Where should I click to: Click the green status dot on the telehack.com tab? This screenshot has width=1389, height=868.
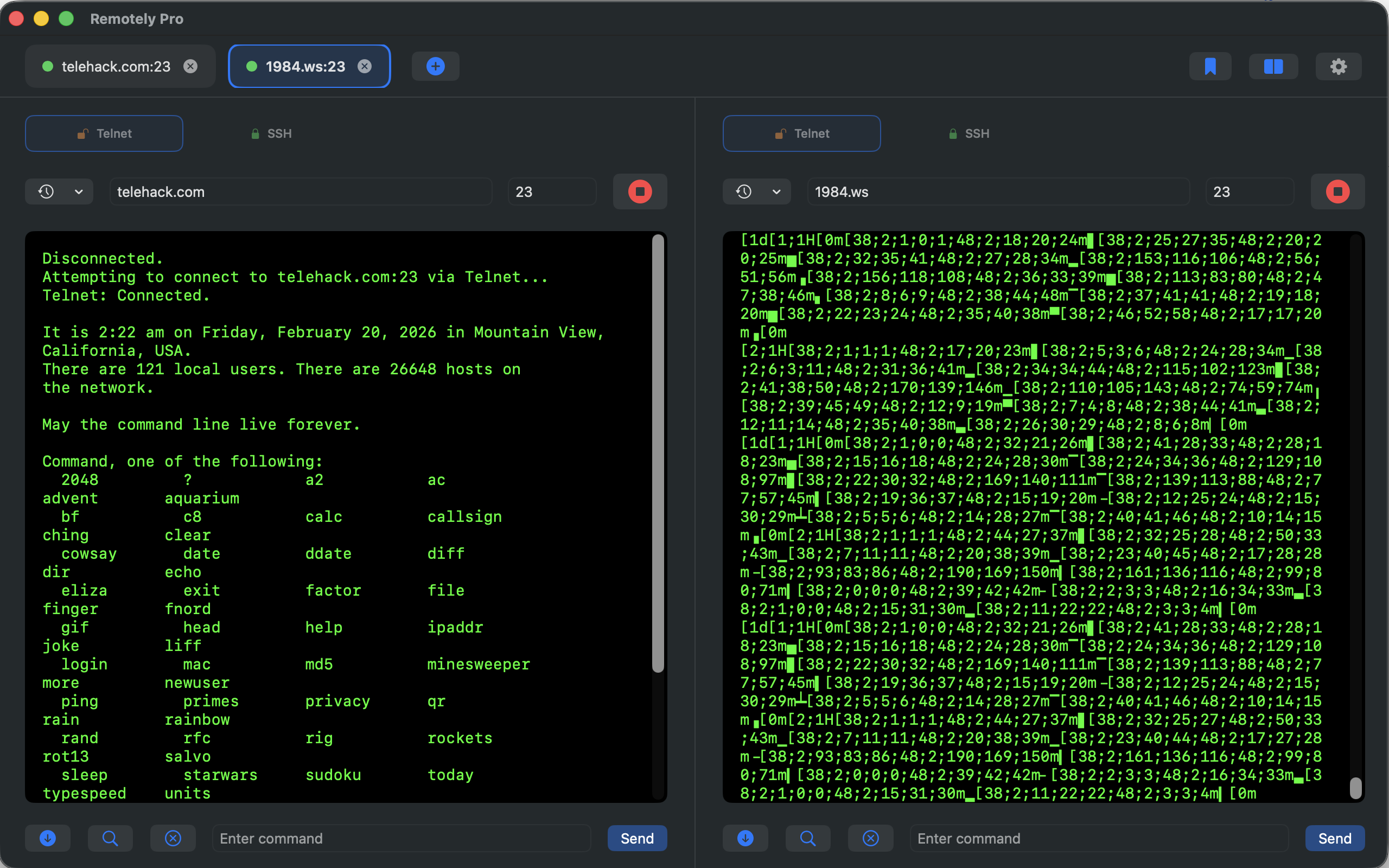point(48,67)
